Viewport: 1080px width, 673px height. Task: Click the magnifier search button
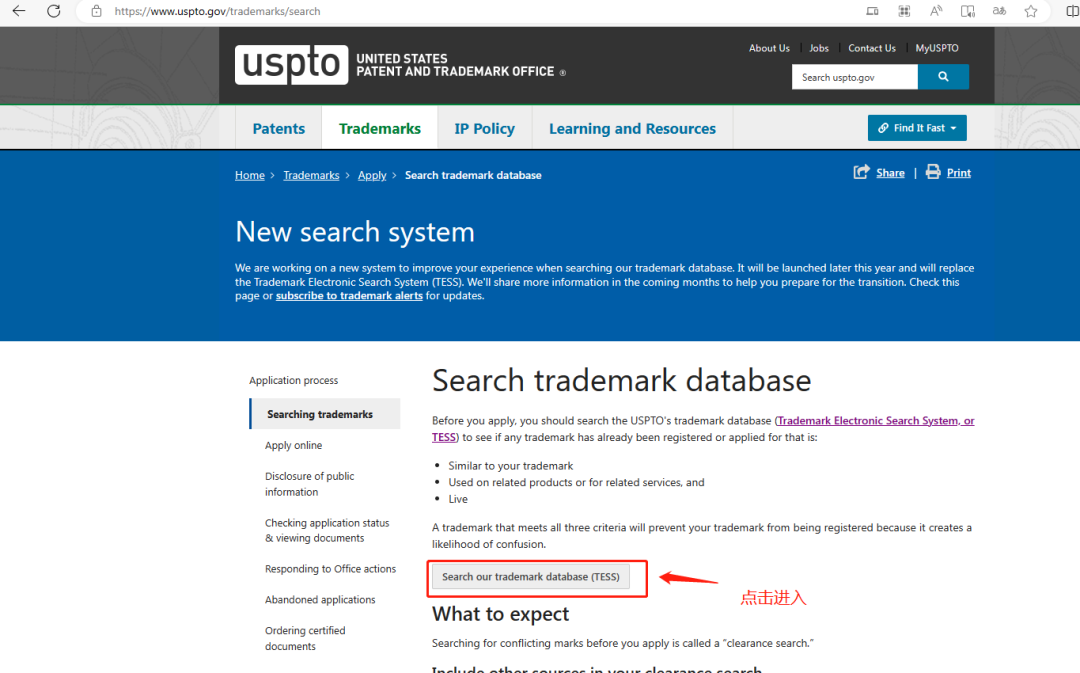[x=943, y=77]
